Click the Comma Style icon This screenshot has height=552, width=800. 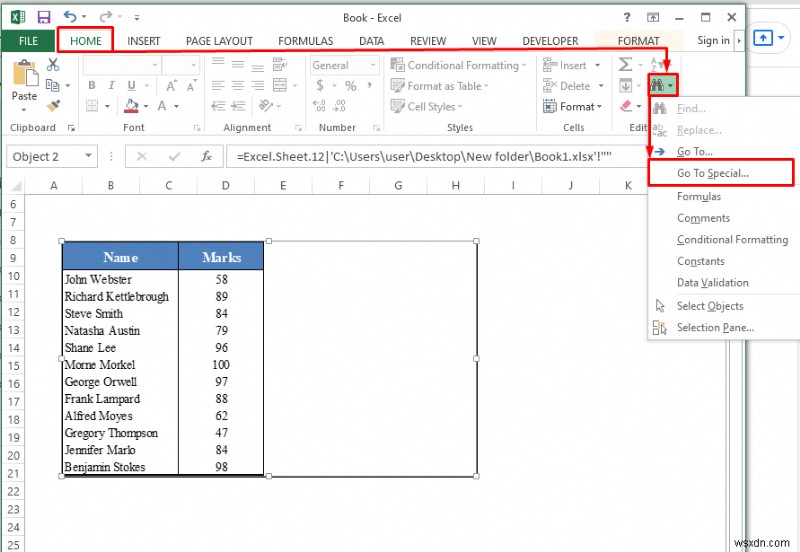[369, 85]
